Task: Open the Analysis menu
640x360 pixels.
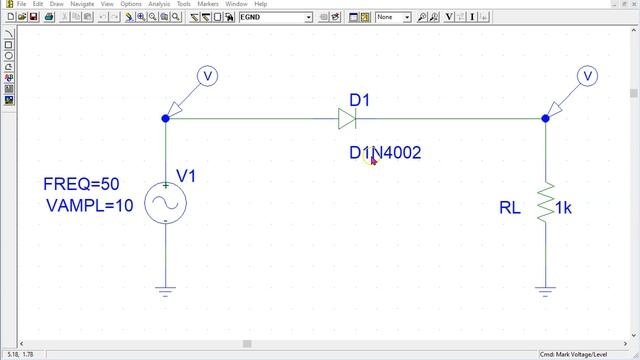Action: [159, 4]
